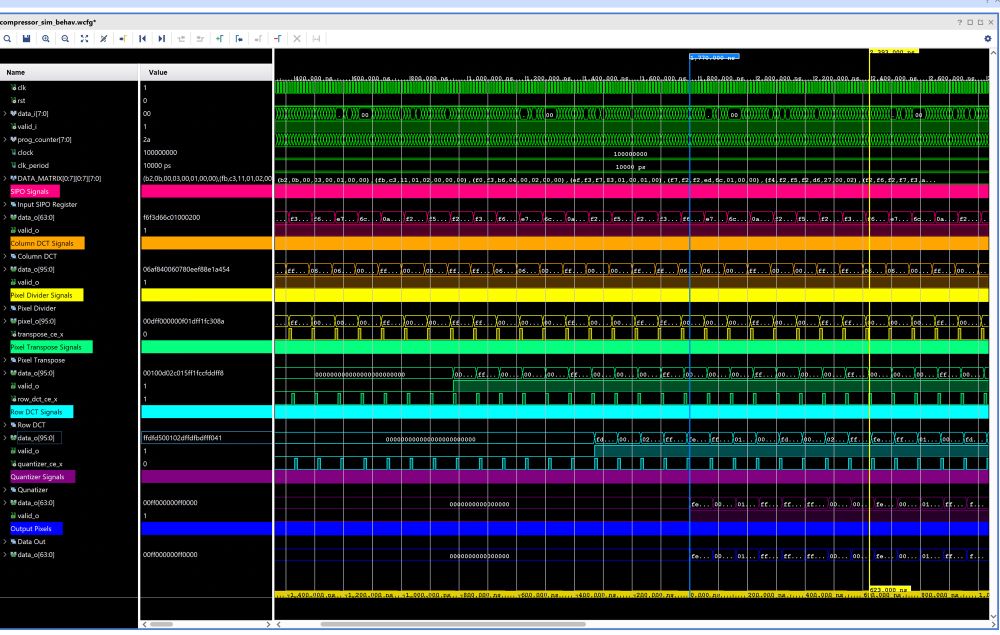Select Pixel Divider Signals divider
1000x635 pixels.
coord(47,295)
